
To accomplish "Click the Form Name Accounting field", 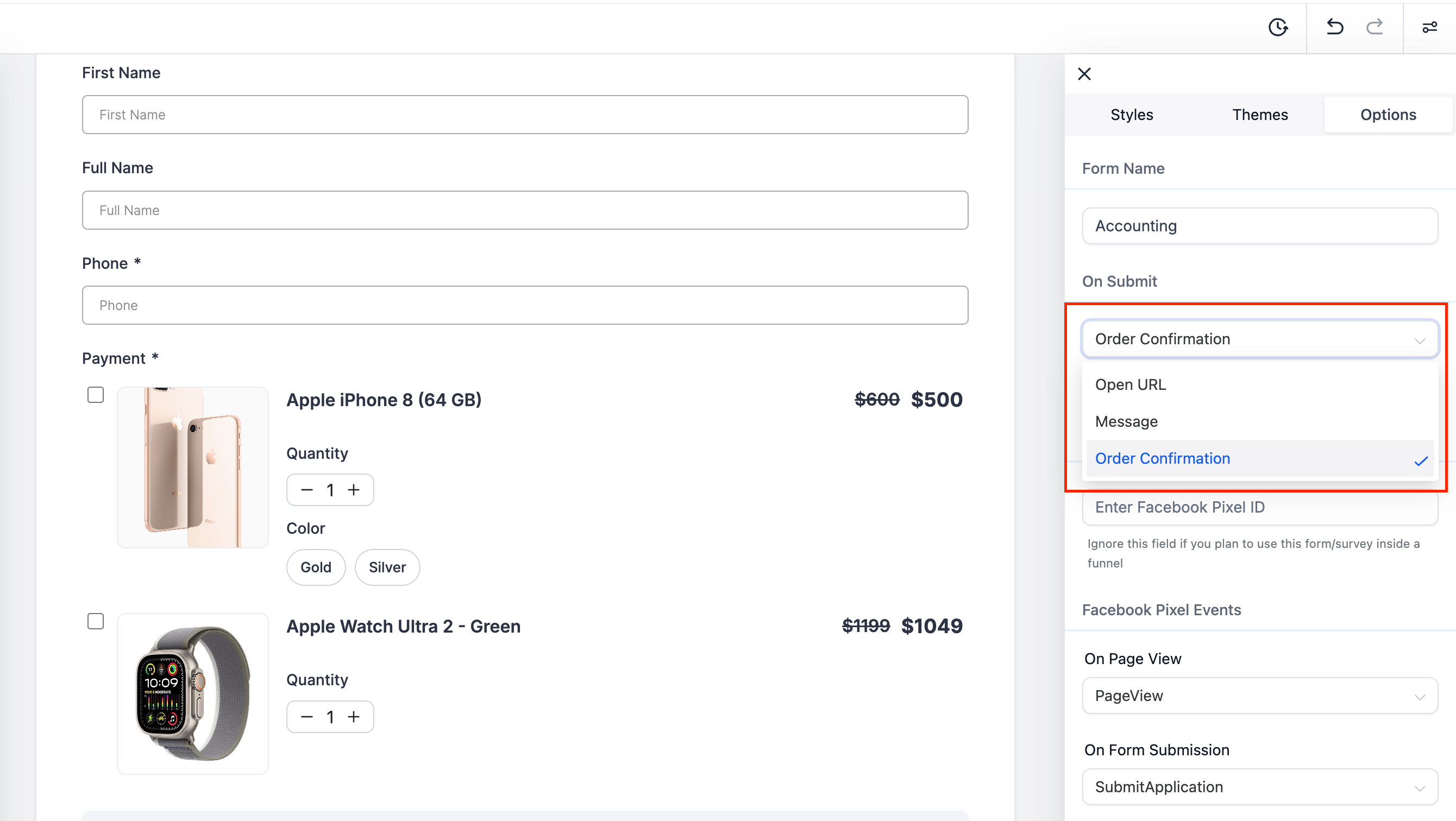I will tap(1259, 226).
